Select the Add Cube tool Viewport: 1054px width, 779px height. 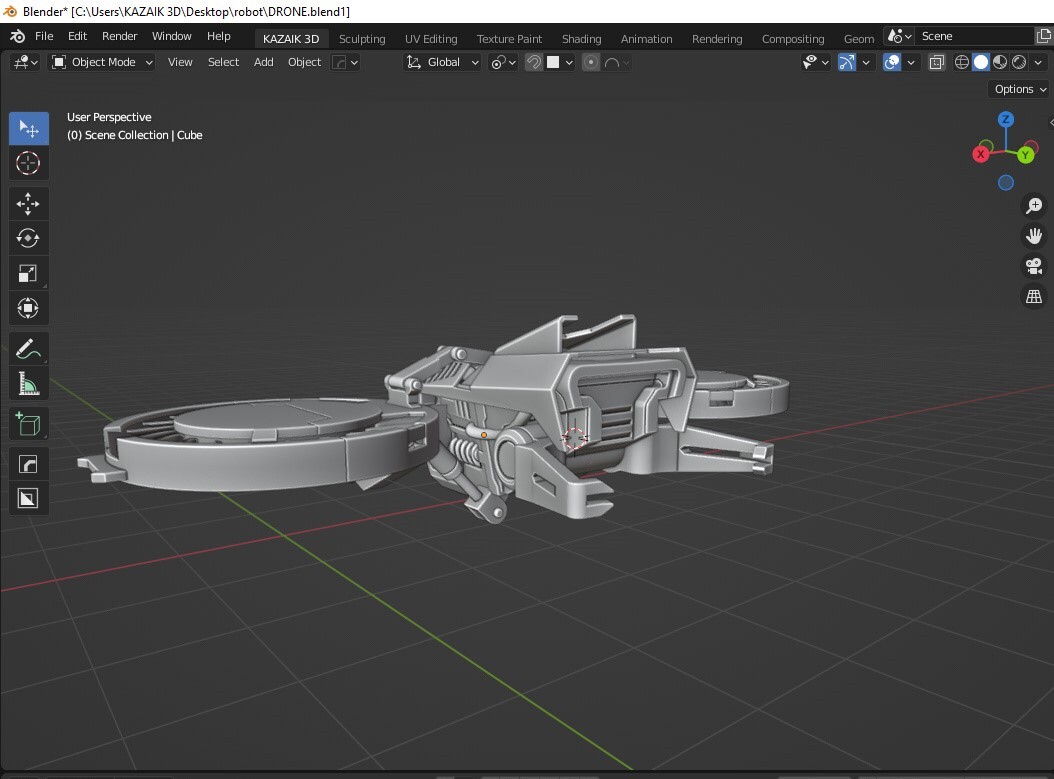(x=28, y=423)
